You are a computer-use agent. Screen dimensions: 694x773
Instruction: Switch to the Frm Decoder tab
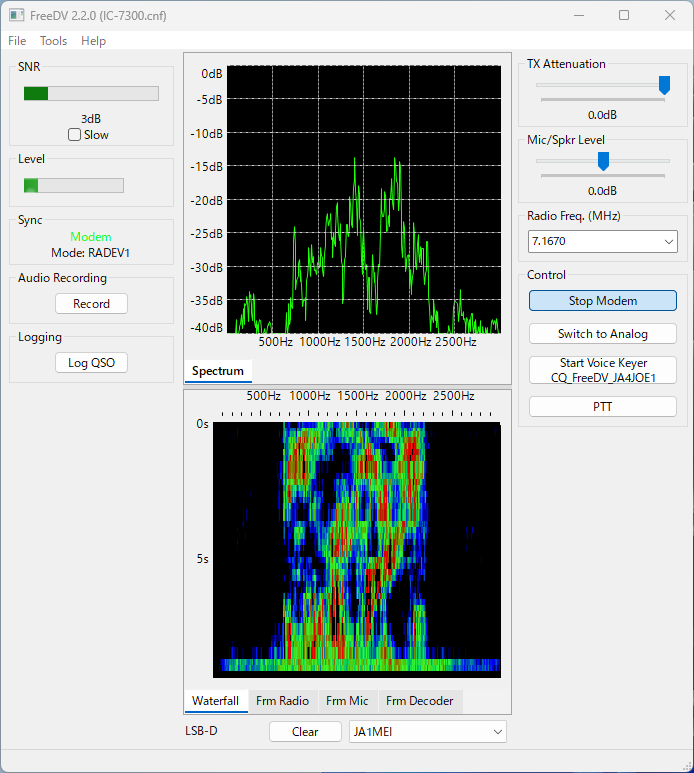[419, 701]
